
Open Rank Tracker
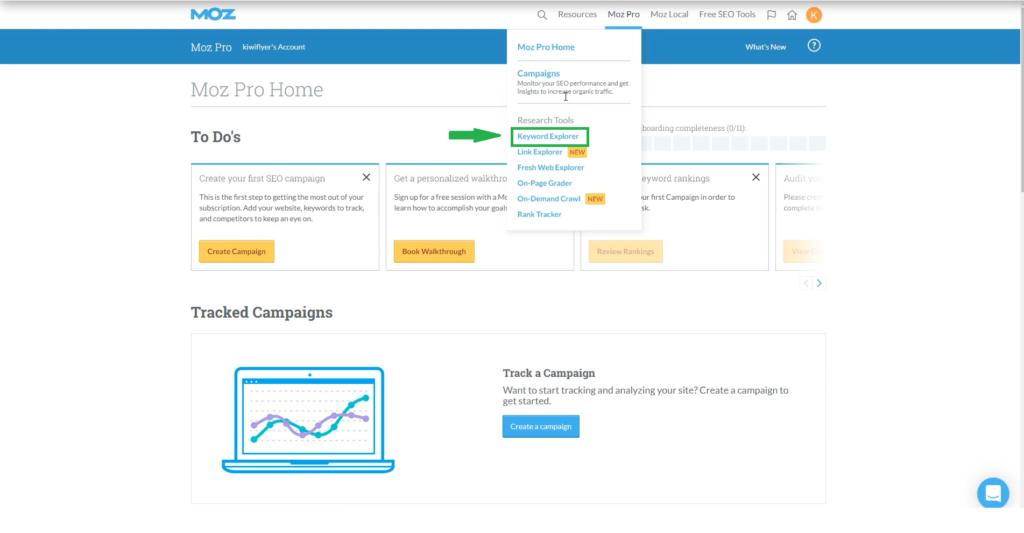pyautogui.click(x=539, y=214)
